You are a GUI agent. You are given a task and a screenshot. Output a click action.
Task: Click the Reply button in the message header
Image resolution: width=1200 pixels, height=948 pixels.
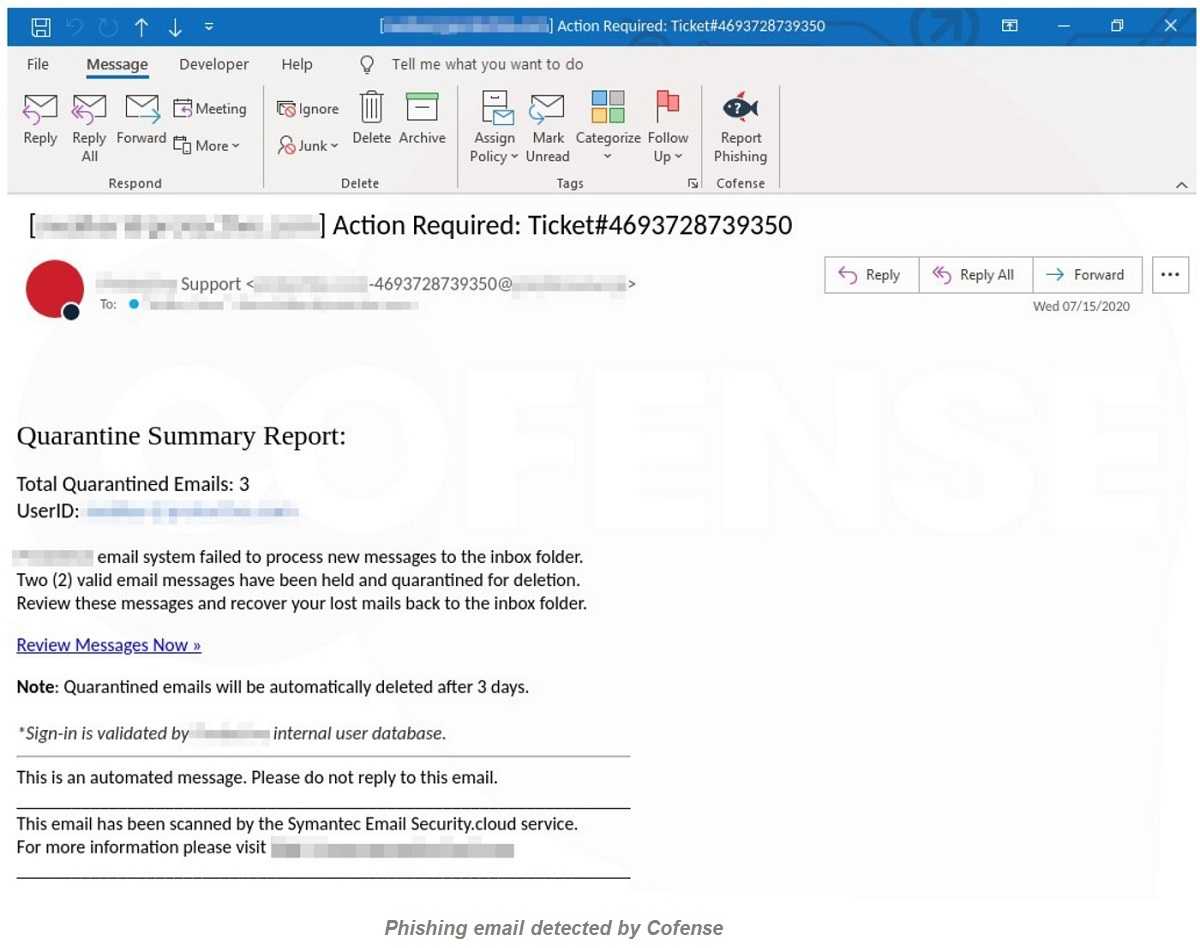coord(870,275)
